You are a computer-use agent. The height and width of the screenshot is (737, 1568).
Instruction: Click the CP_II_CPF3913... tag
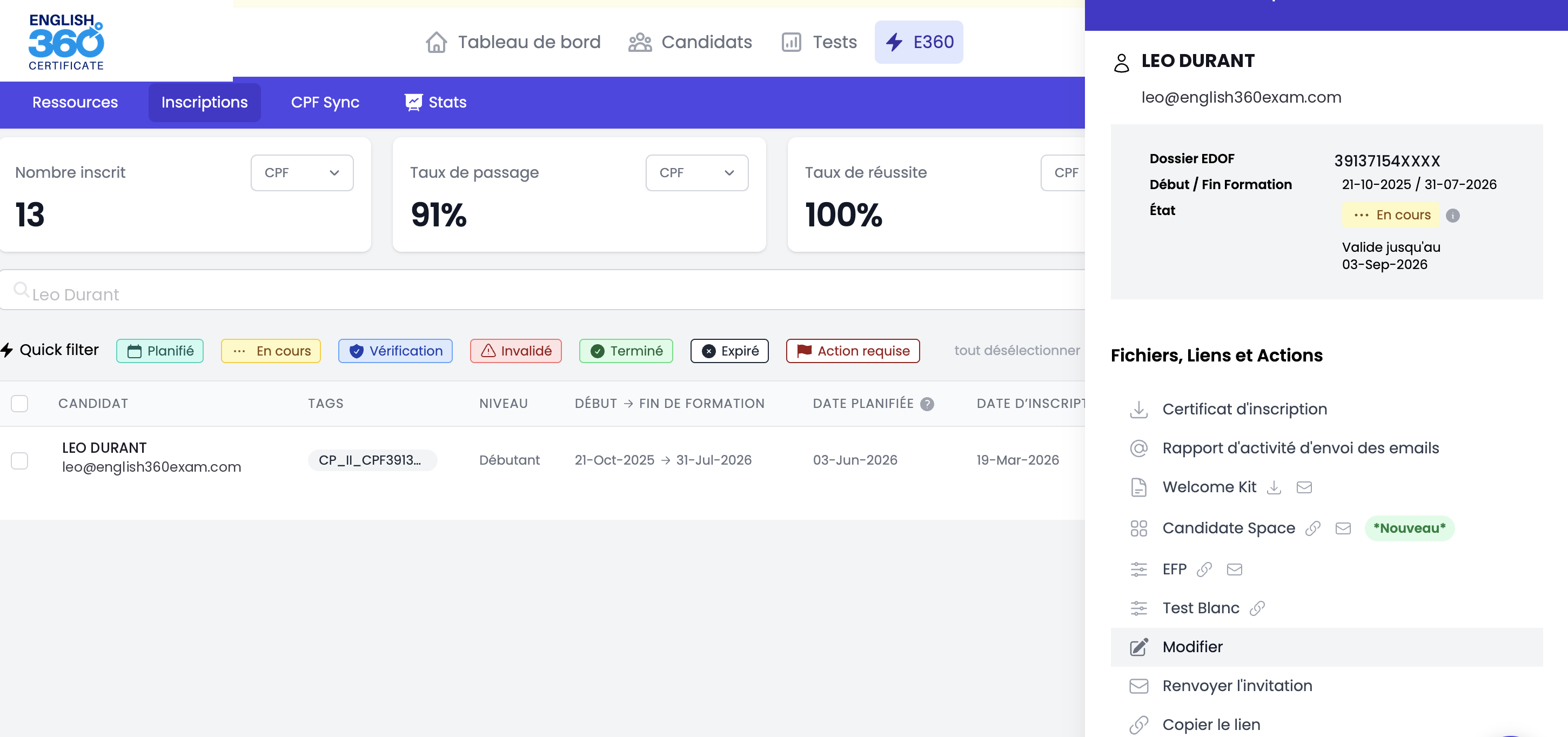[x=372, y=461]
